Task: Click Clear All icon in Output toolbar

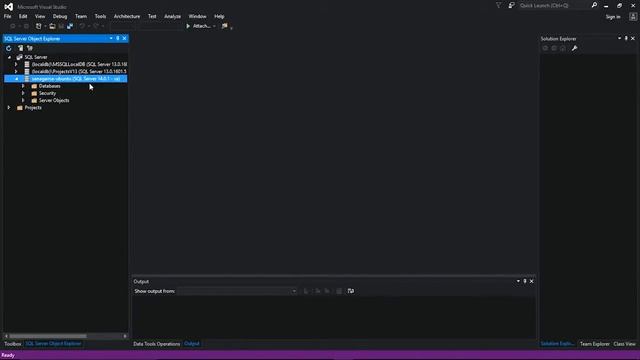Action: [x=339, y=291]
